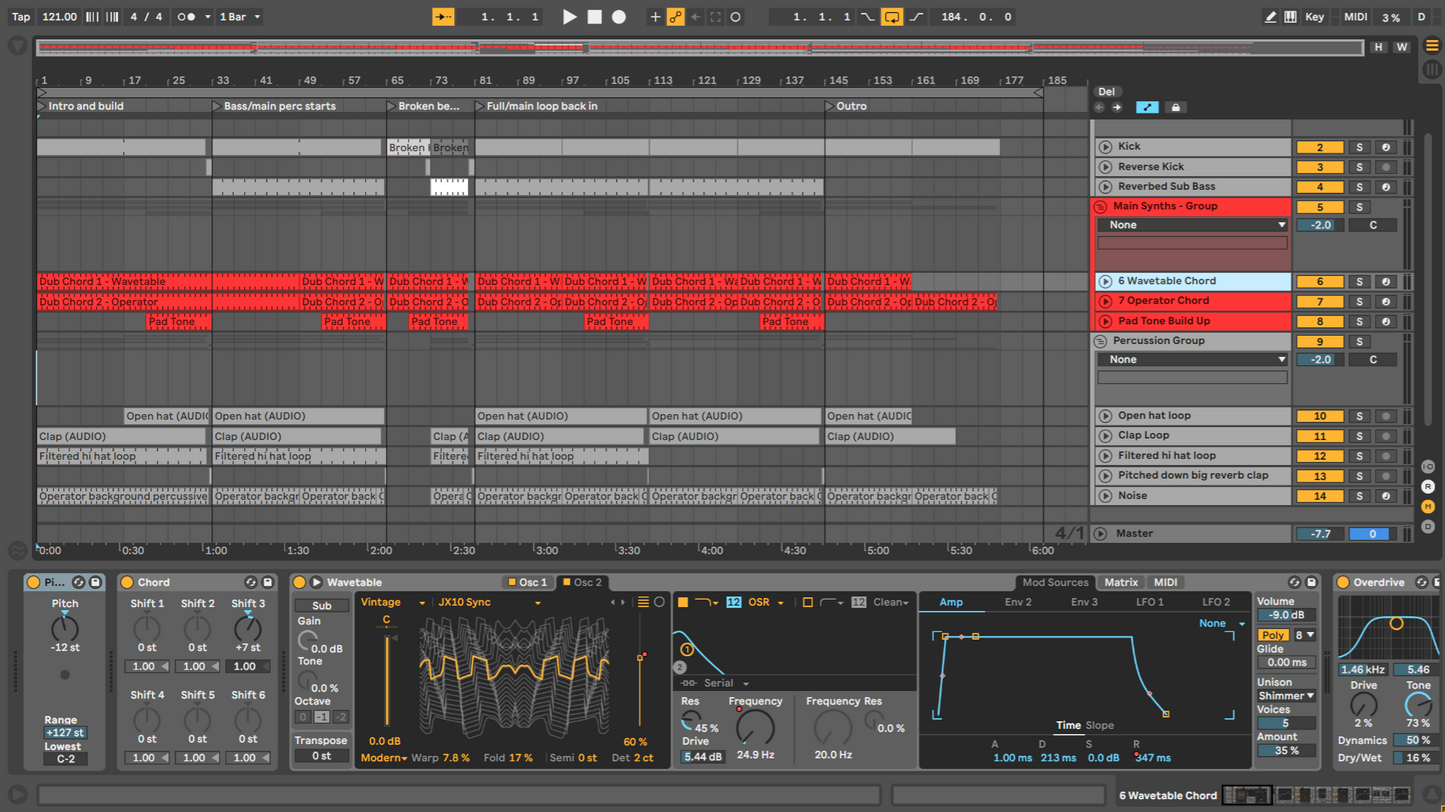
Task: Solo the Reverse Kick track
Action: point(1359,167)
